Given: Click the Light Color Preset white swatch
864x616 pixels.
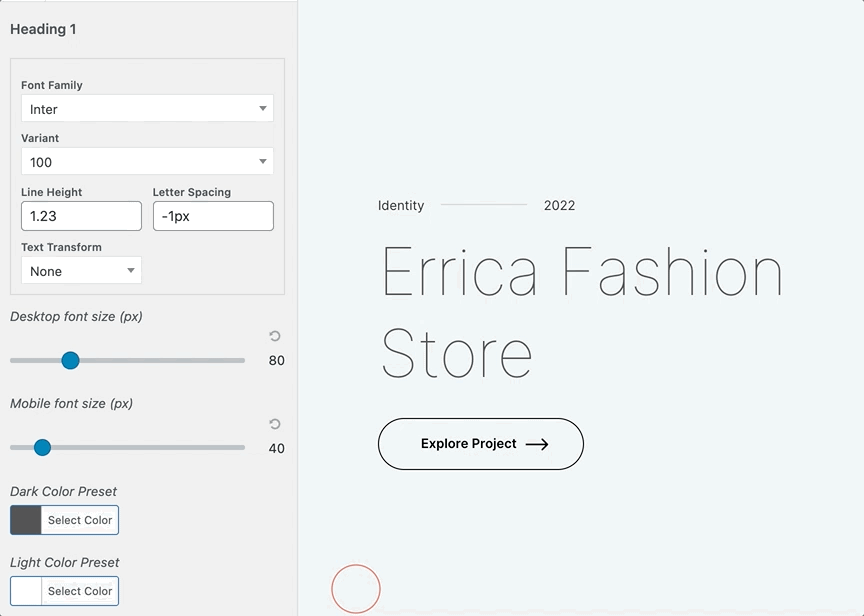Looking at the screenshot, I should 26,591.
